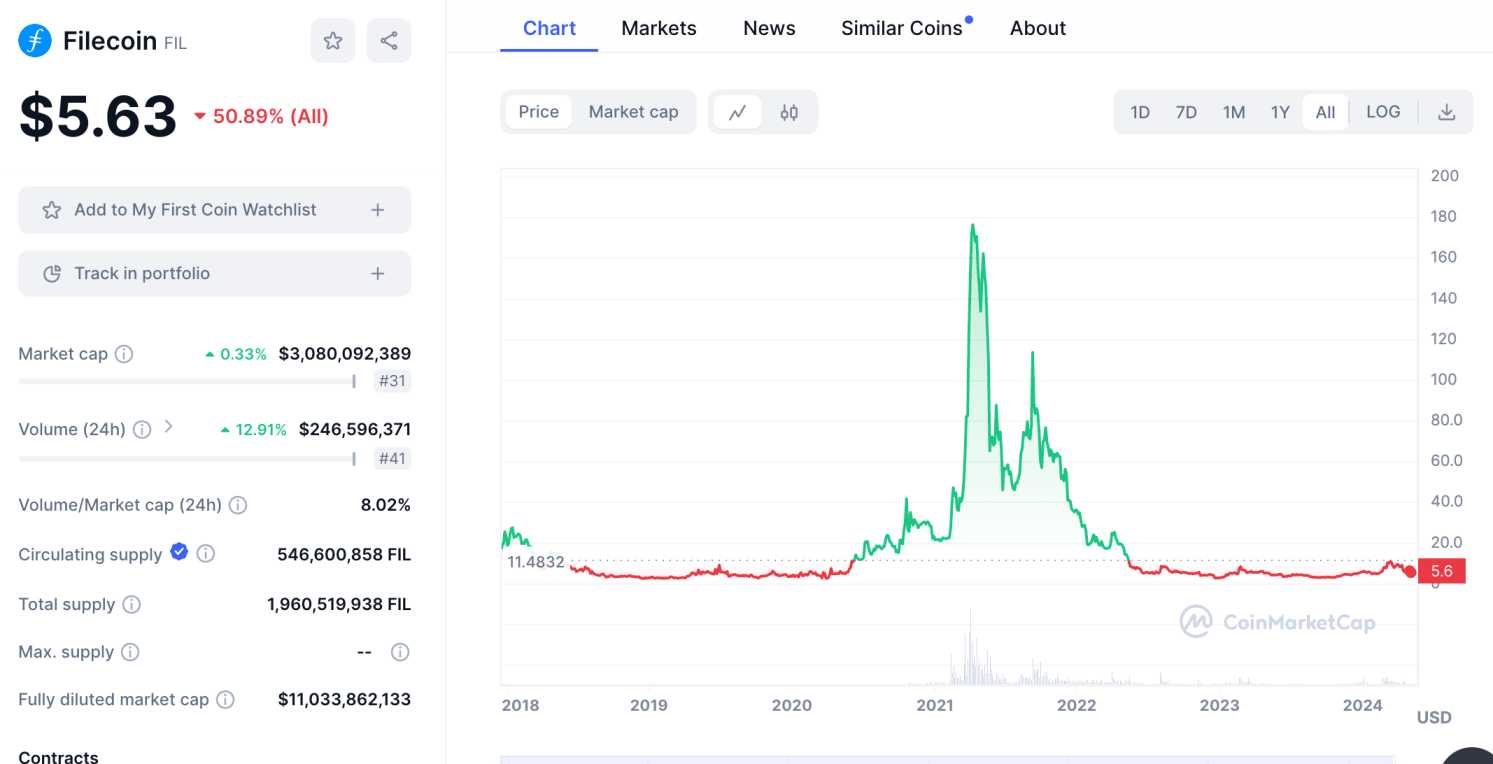Set chart range to 1Y
Viewport: 1493px width, 764px height.
[1280, 112]
